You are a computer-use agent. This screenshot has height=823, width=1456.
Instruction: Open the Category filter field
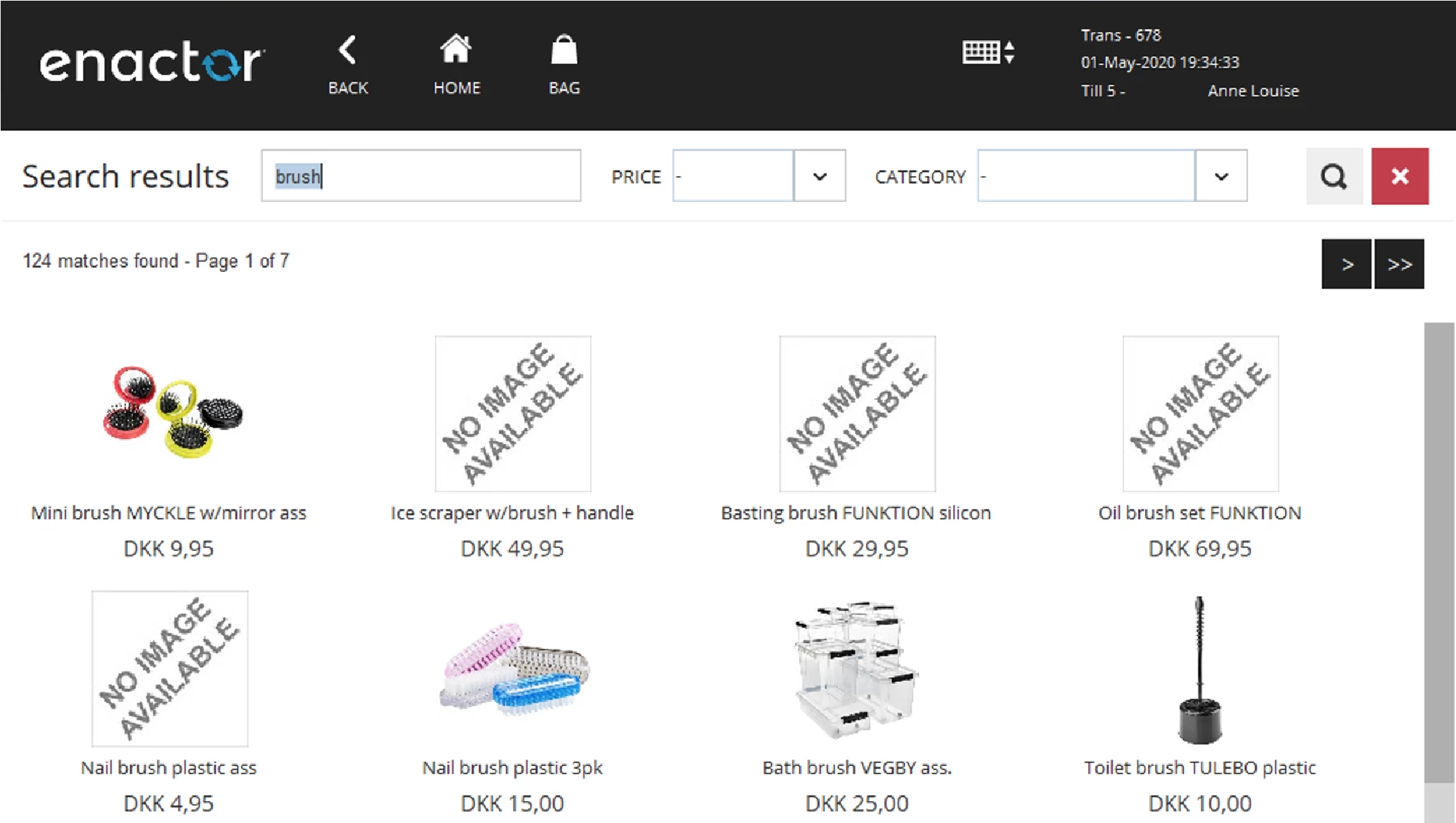pos(1085,176)
